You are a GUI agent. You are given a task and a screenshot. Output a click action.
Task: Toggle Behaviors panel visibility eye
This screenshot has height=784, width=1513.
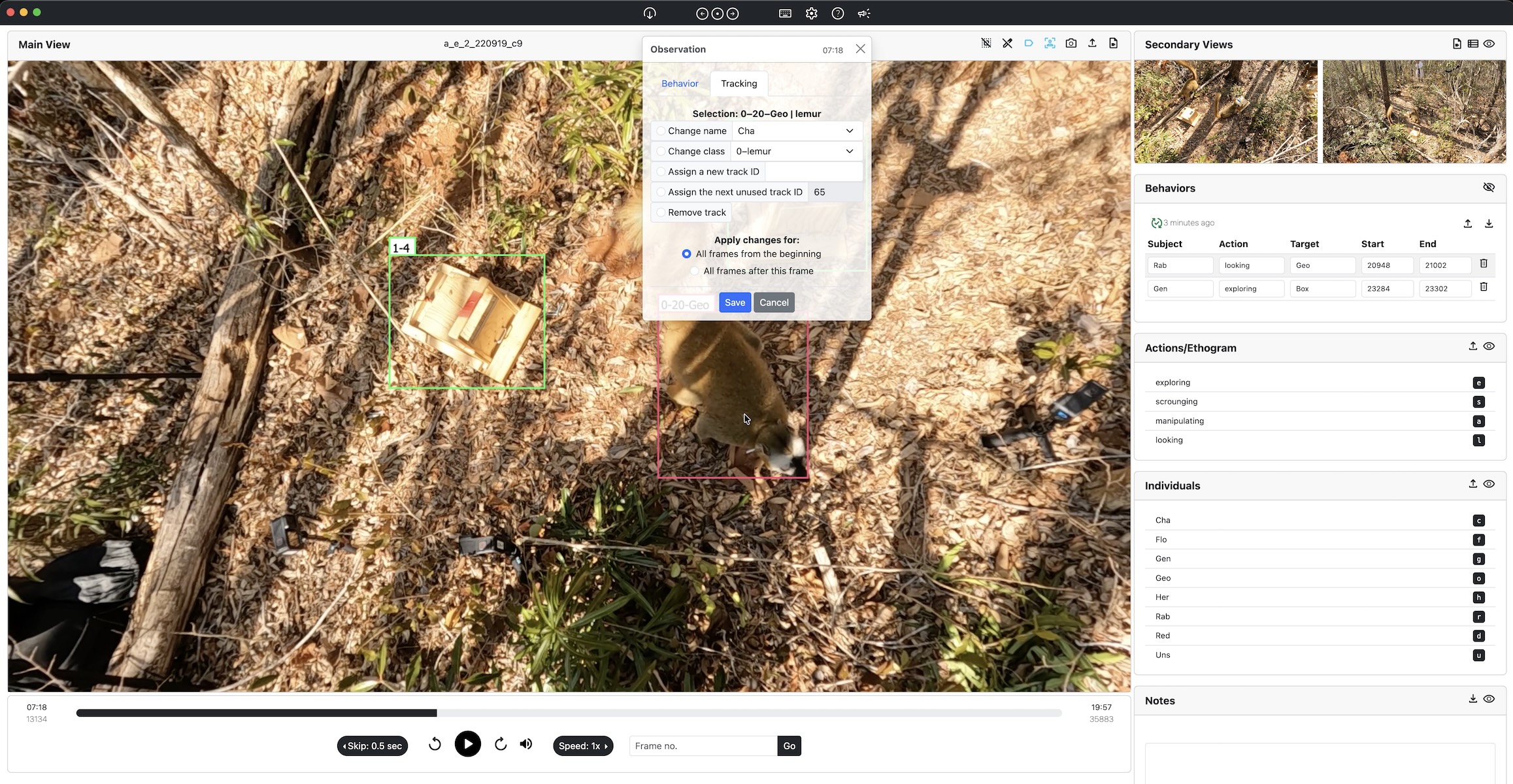coord(1488,188)
